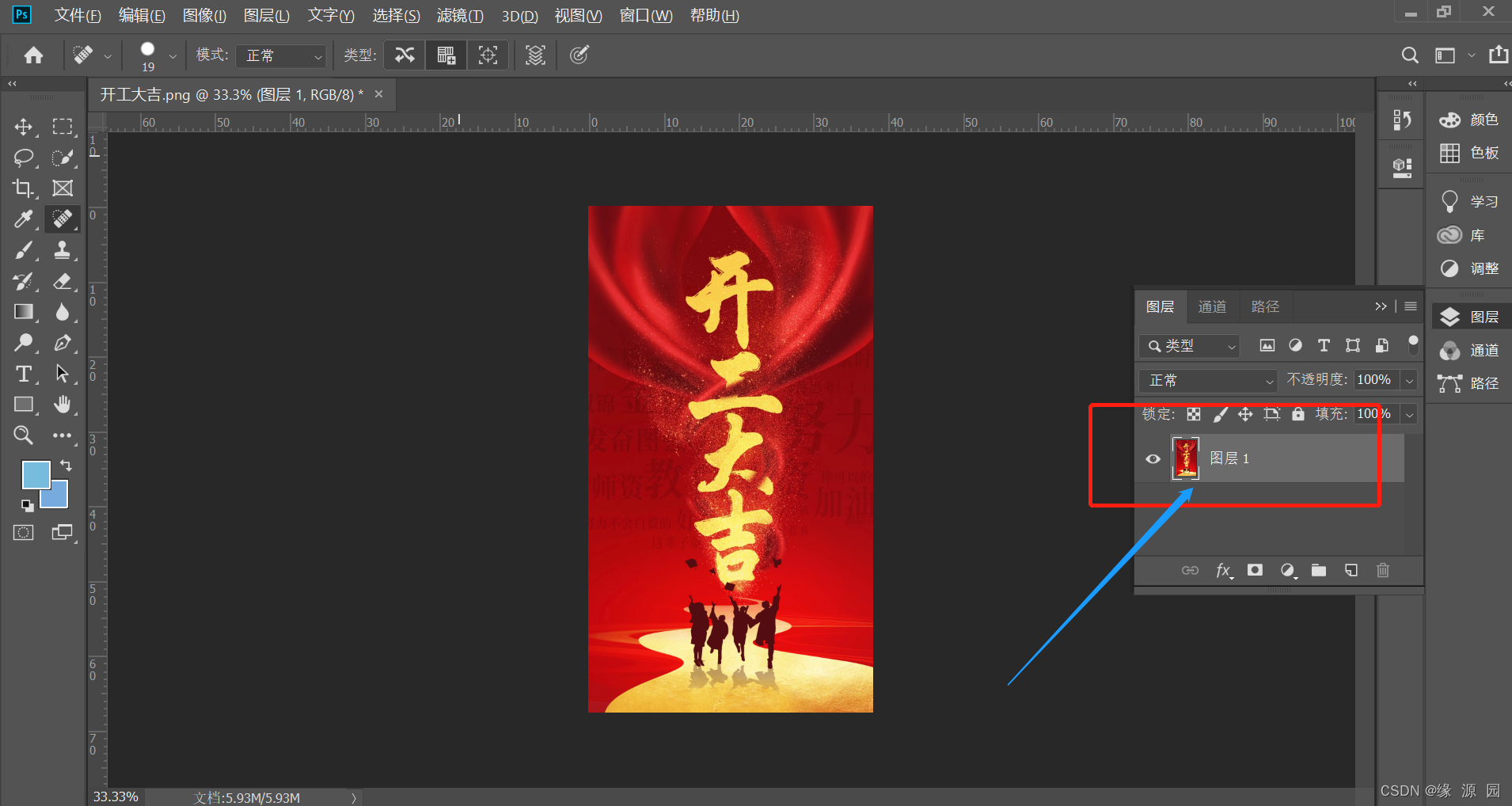Select the Lasso tool
Screen dimensions: 1512x806
(23, 158)
